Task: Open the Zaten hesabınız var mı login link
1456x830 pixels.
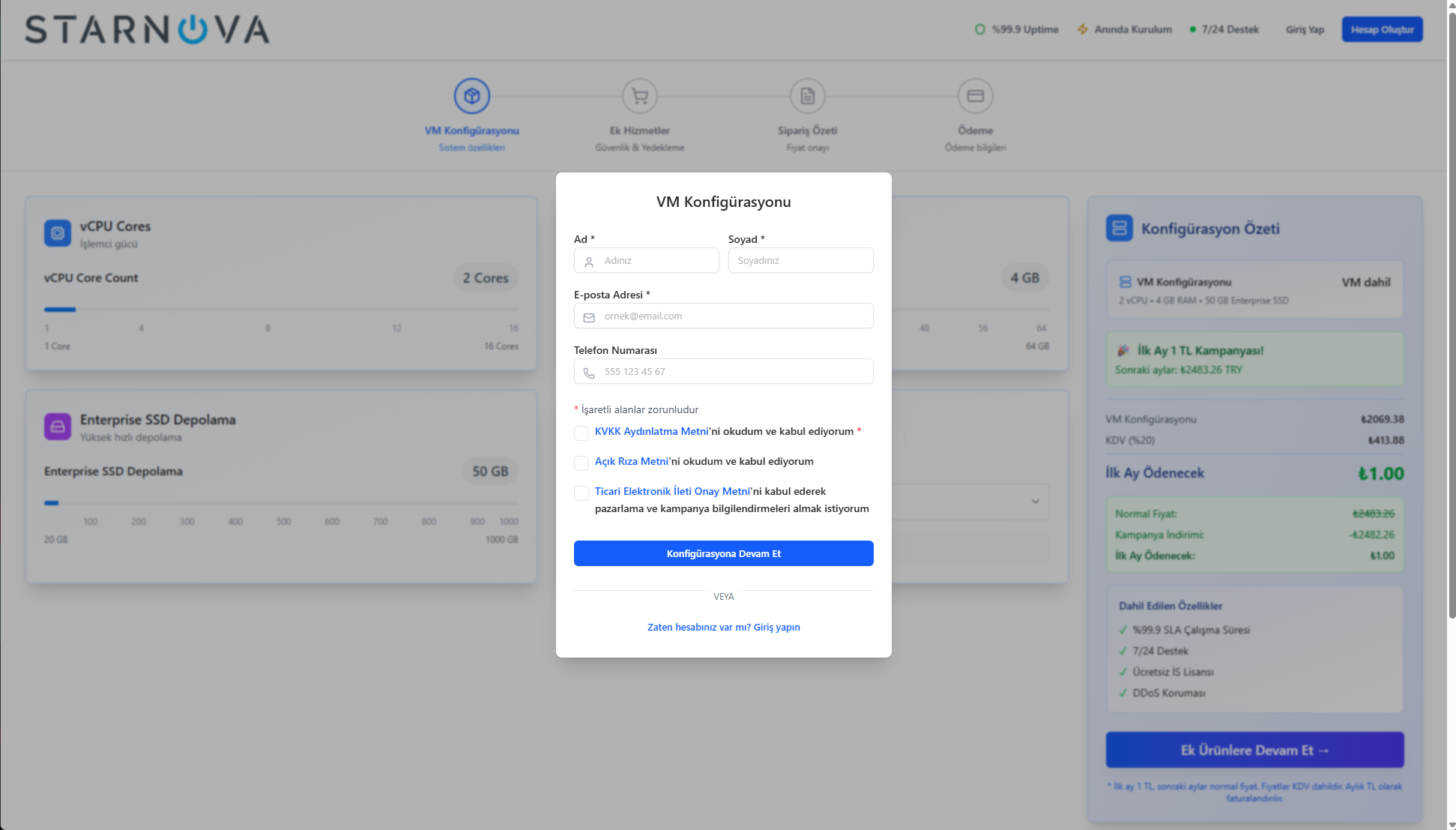Action: (x=723, y=627)
